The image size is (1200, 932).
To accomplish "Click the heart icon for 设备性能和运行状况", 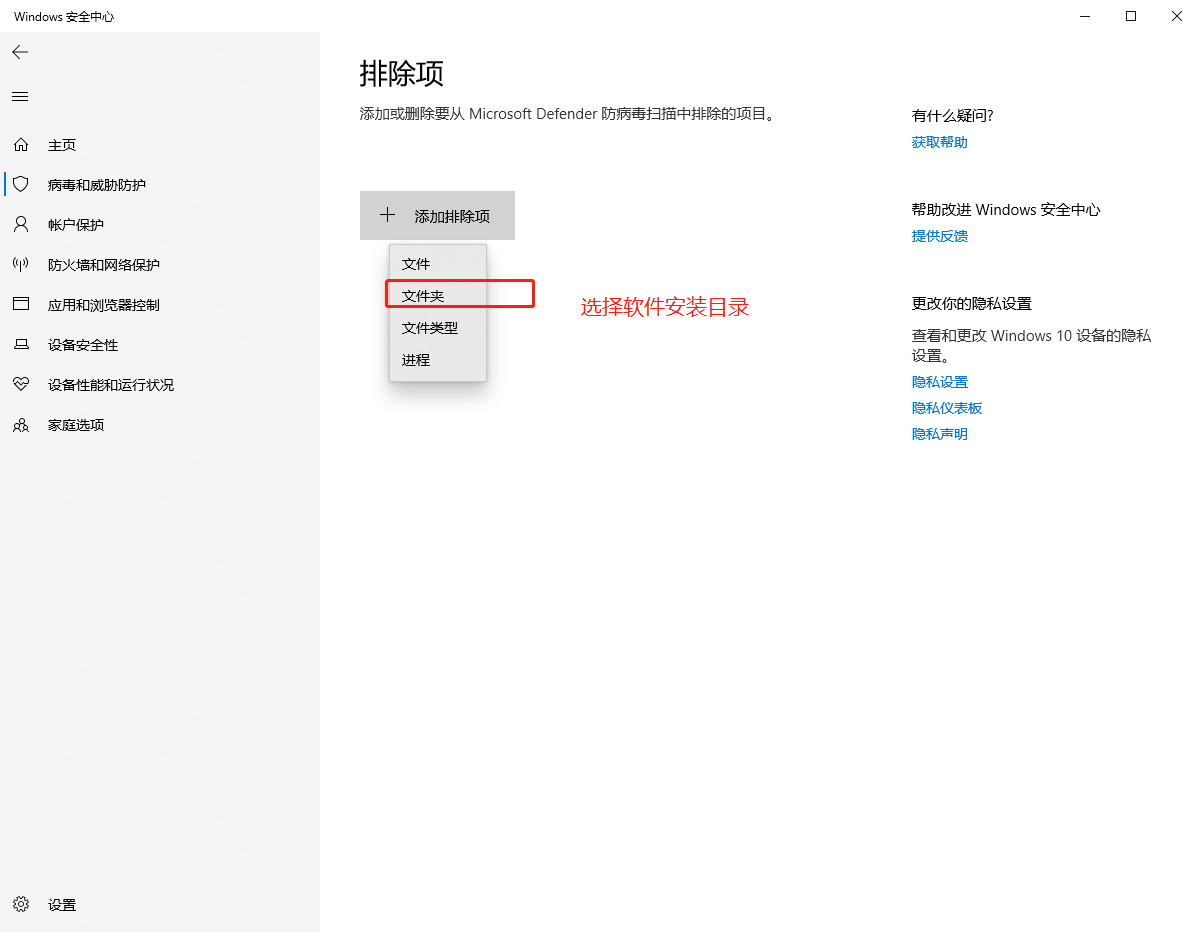I will tap(21, 385).
